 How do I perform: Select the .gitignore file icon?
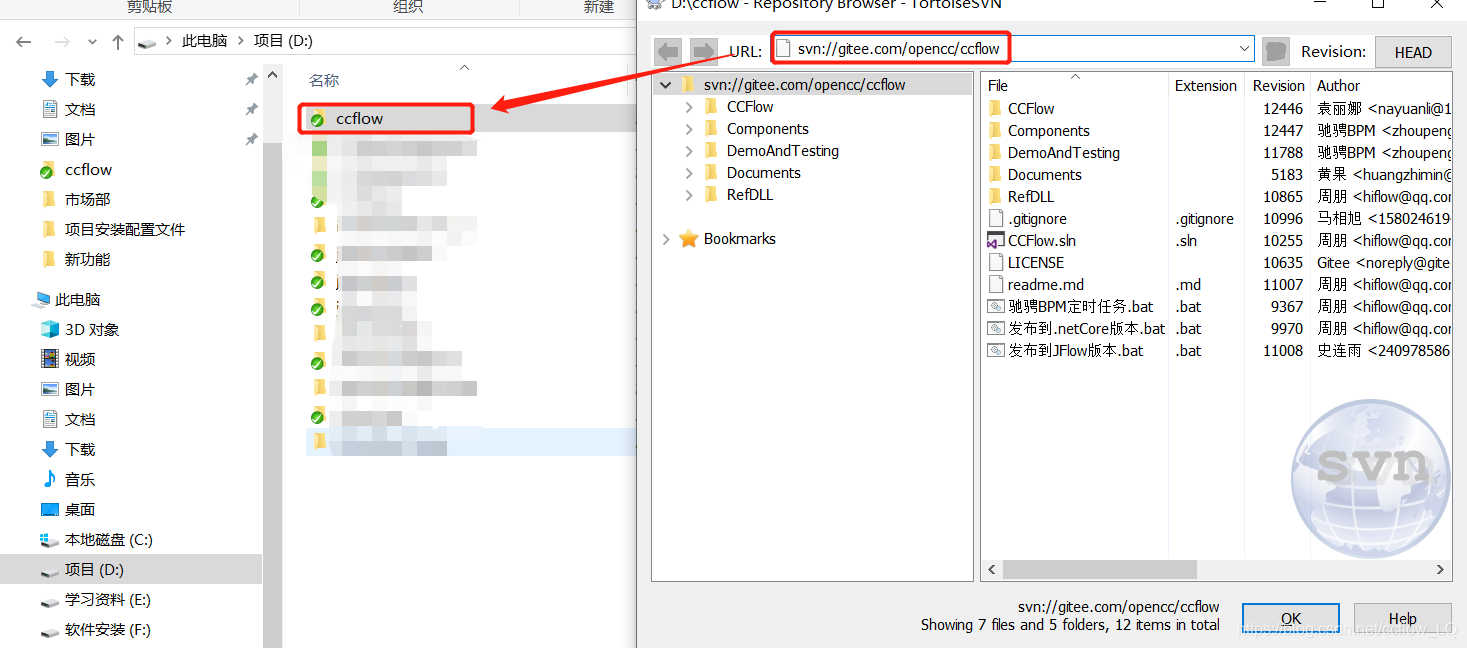995,219
